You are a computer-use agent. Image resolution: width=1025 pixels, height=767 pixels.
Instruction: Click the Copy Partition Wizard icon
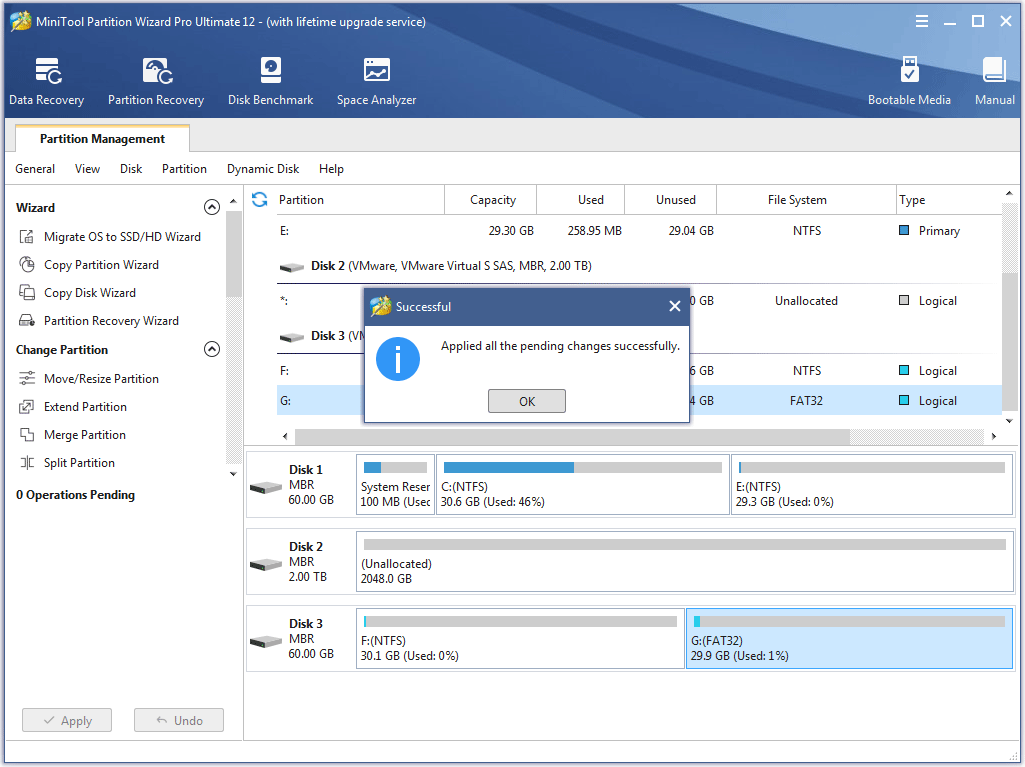pyautogui.click(x=27, y=265)
